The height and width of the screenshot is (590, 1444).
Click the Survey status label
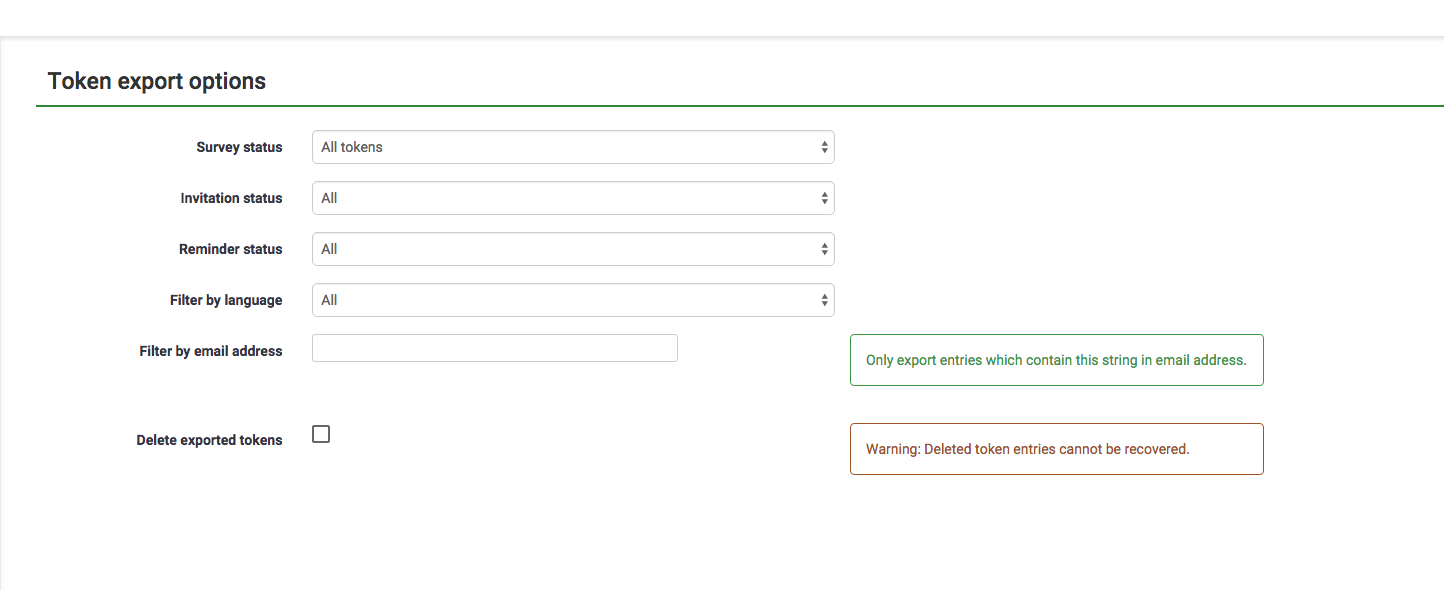[239, 147]
